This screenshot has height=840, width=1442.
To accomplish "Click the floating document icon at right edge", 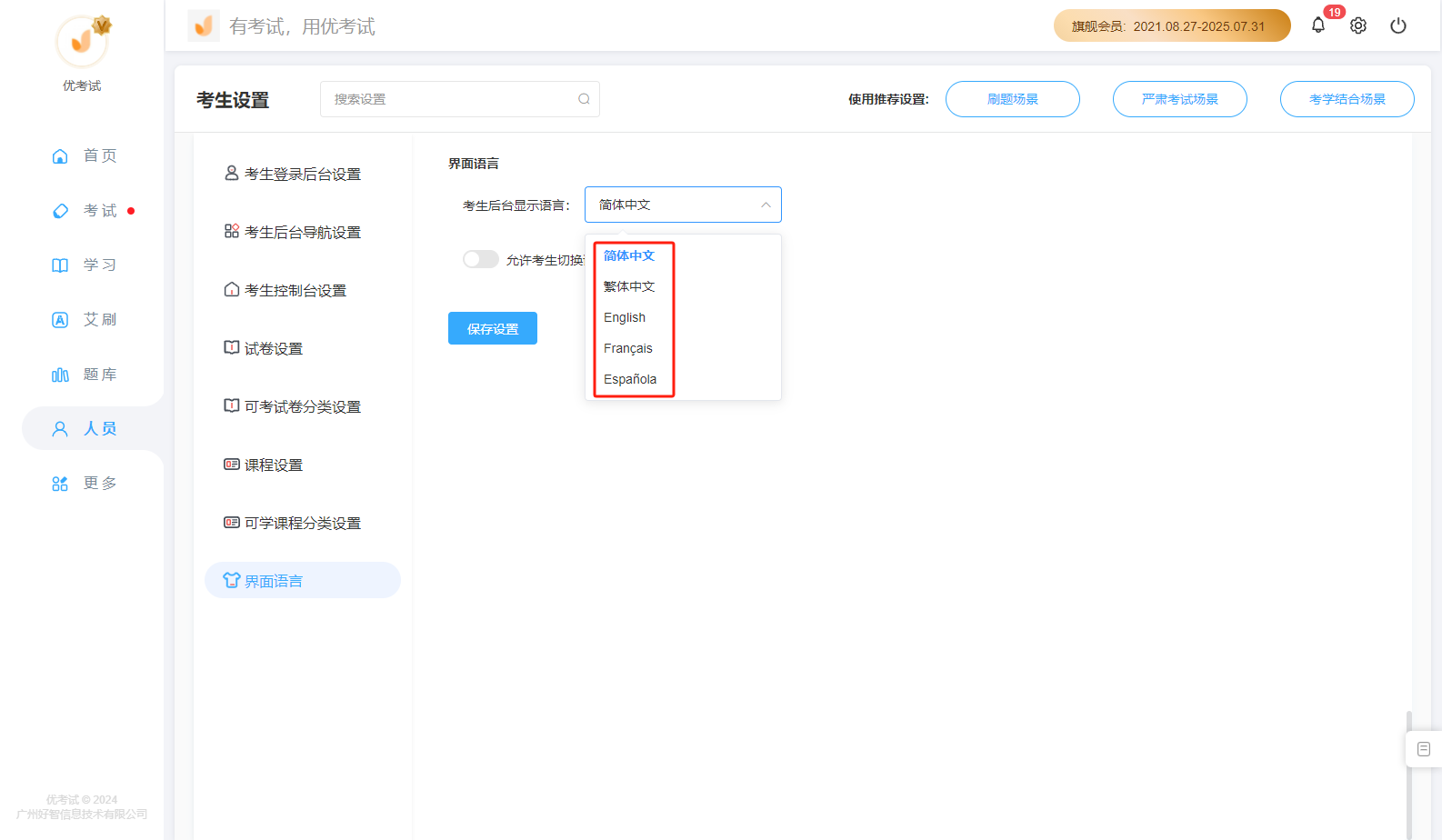I will 1424,749.
